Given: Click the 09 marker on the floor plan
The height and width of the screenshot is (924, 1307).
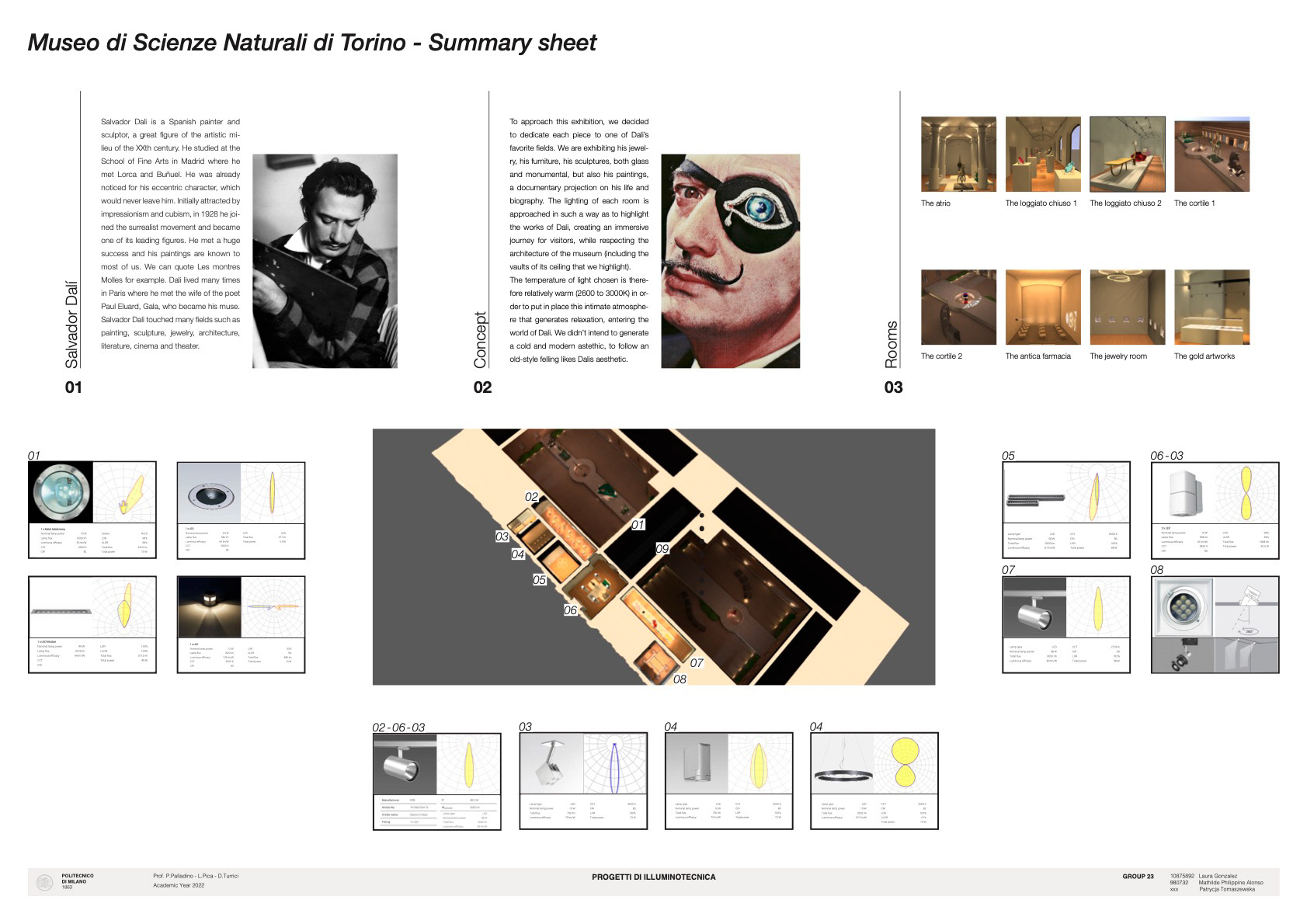Looking at the screenshot, I should 662,548.
